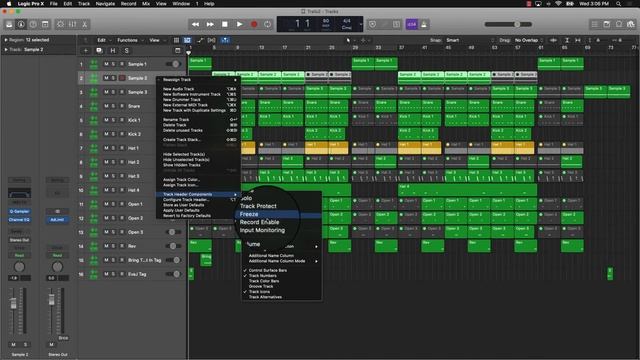Image resolution: width=640 pixels, height=360 pixels.
Task: Solo the Snare track
Action: click(x=113, y=106)
